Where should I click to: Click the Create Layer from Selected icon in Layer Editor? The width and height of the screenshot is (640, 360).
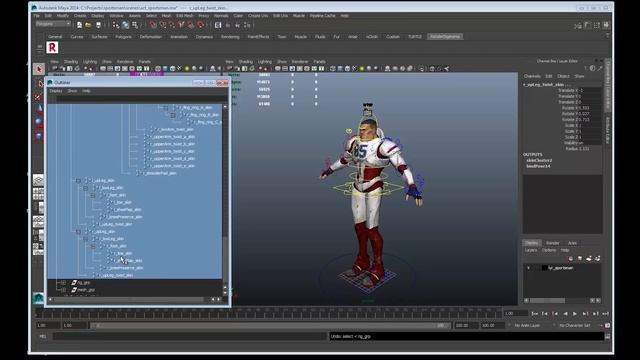coord(598,258)
